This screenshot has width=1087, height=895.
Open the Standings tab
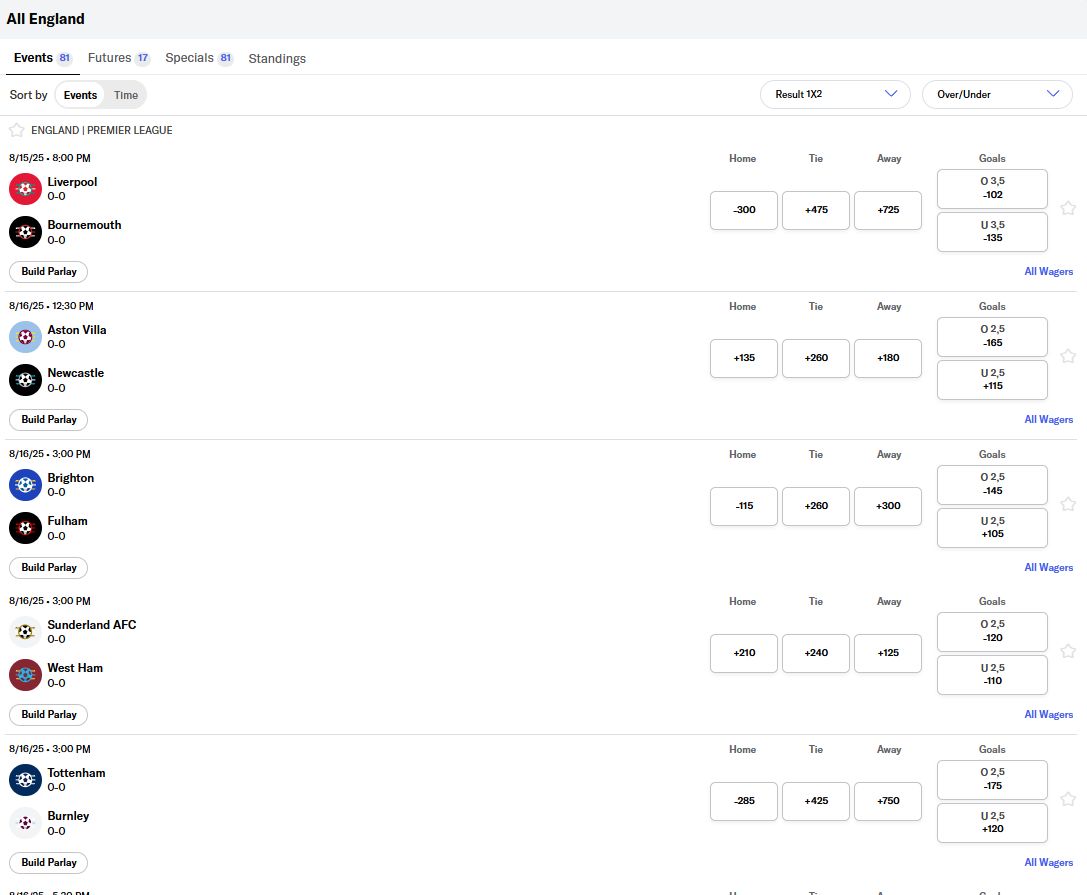277,58
